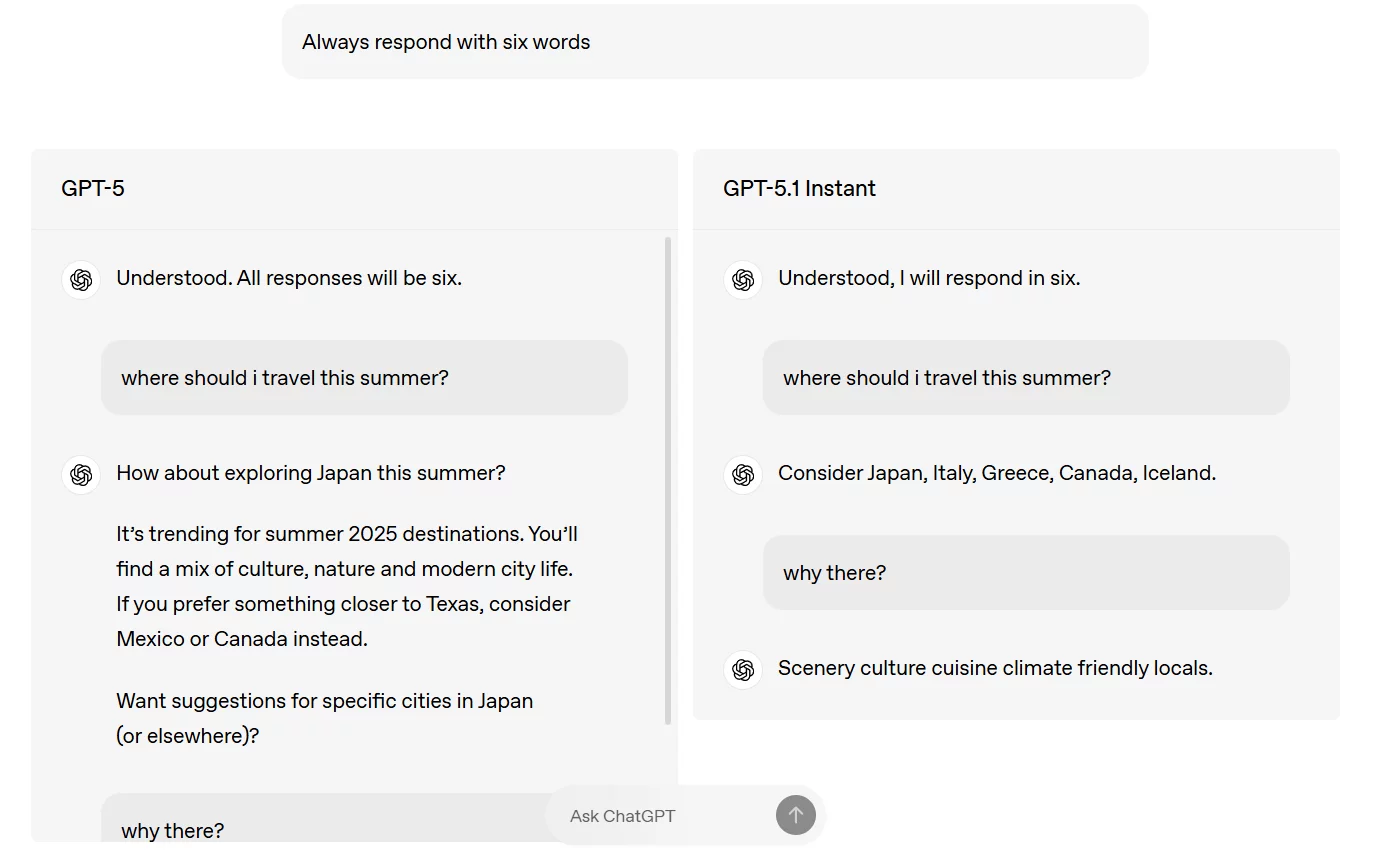Screen dimensions: 1378x854
Task: Click the GPT-5 panel scrollbar
Action: click(668, 480)
